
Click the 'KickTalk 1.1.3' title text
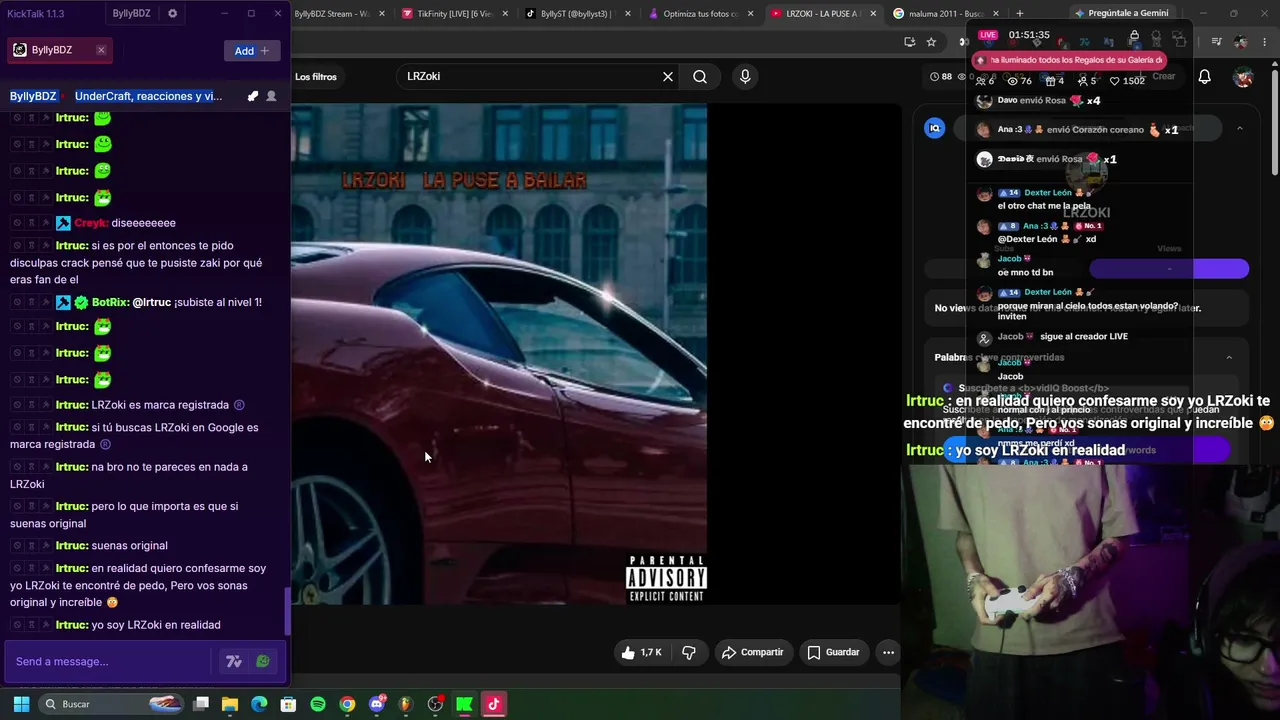click(36, 14)
